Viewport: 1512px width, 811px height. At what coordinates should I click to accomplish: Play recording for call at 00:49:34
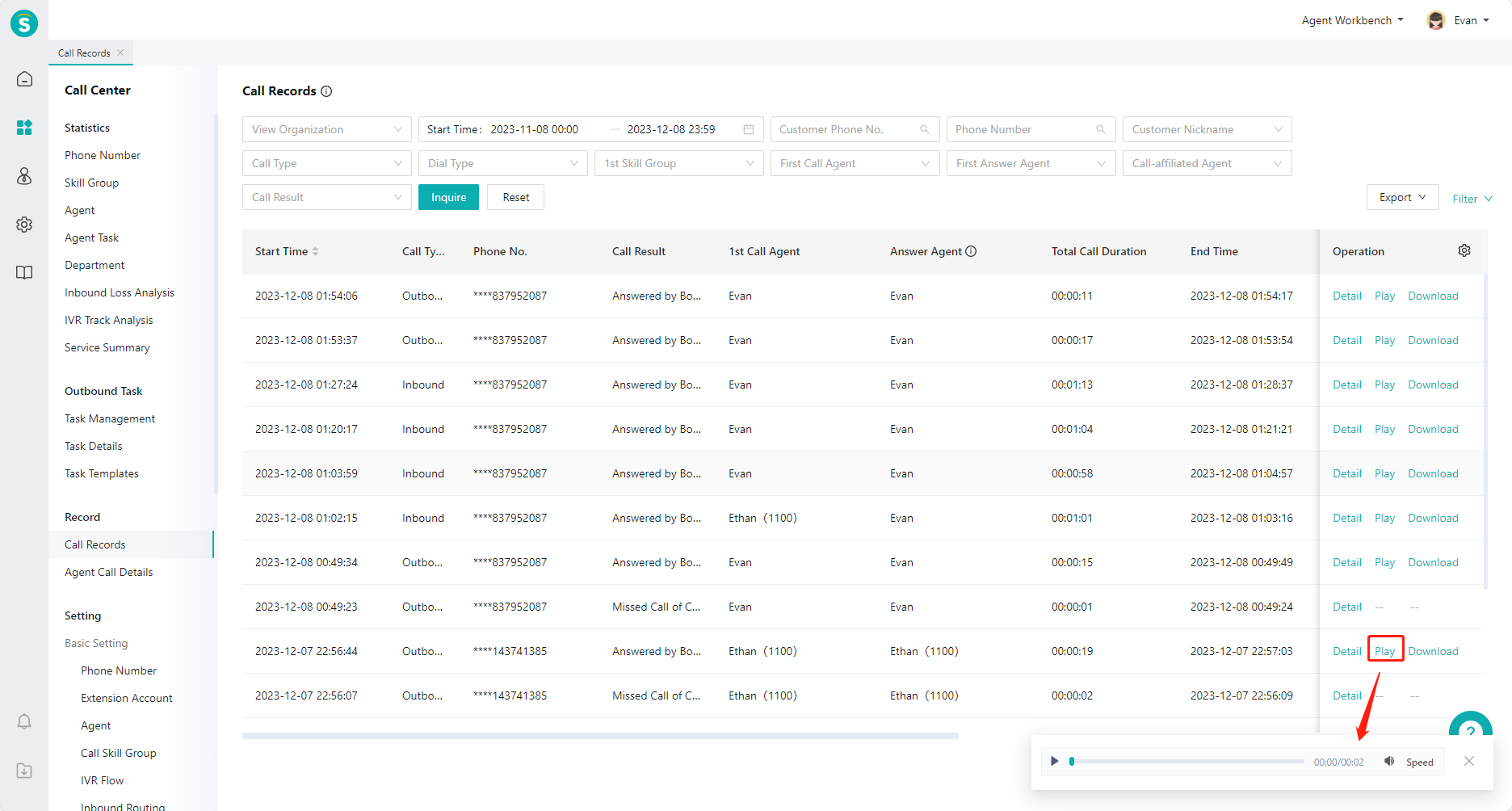(1384, 562)
